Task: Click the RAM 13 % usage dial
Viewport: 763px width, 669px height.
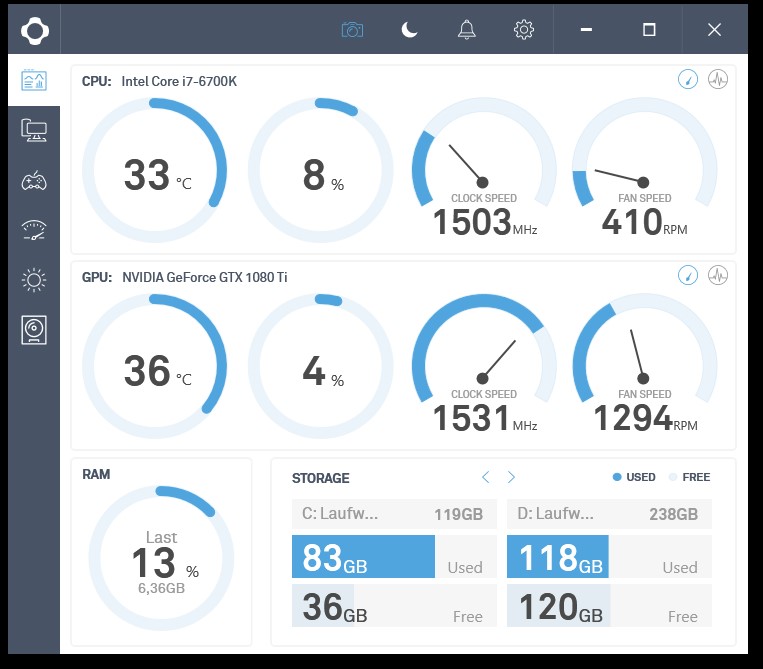Action: tap(161, 558)
